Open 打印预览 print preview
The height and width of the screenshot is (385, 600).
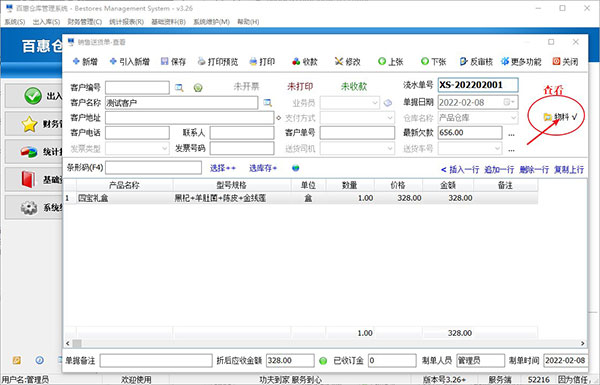(218, 61)
